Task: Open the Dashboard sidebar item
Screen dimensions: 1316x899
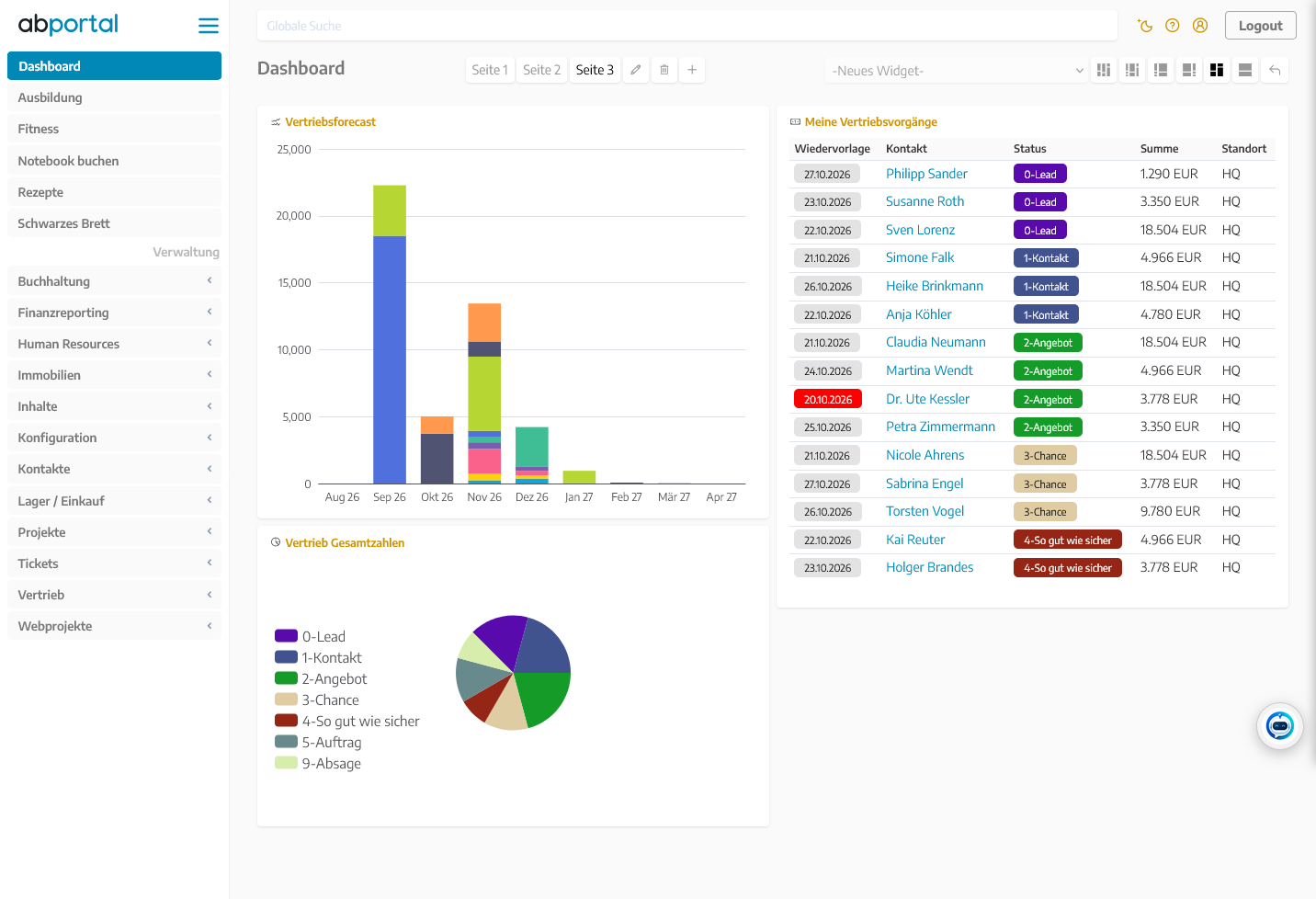Action: pos(114,66)
